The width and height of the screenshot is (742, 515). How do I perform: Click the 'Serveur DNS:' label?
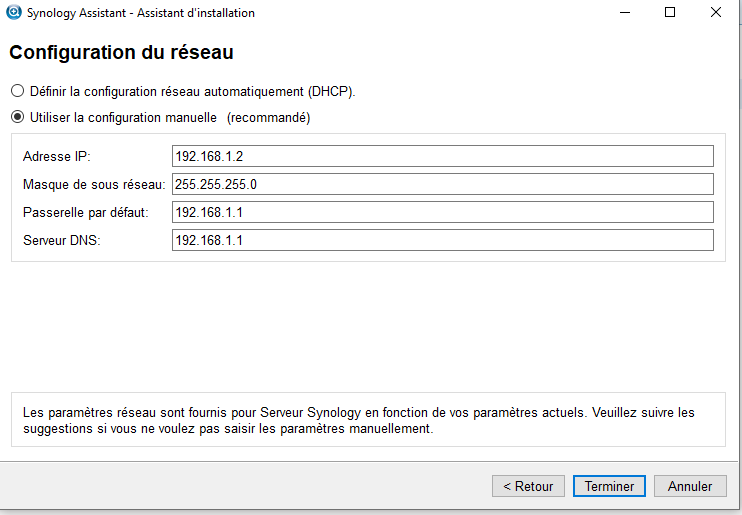pyautogui.click(x=62, y=240)
